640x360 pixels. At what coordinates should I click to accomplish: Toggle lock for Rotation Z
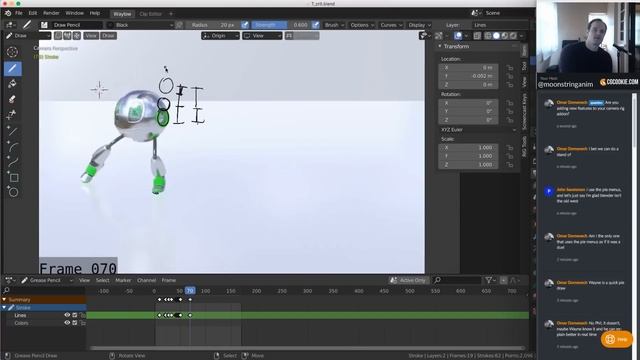click(510, 120)
